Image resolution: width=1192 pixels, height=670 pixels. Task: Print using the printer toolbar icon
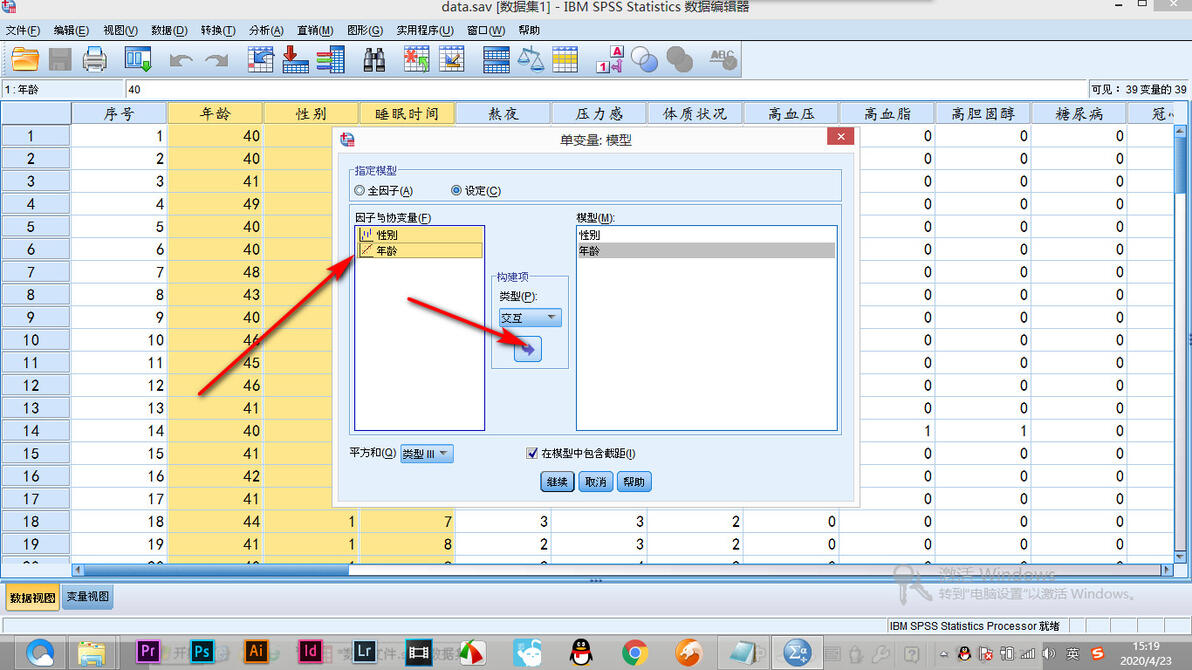[x=94, y=59]
